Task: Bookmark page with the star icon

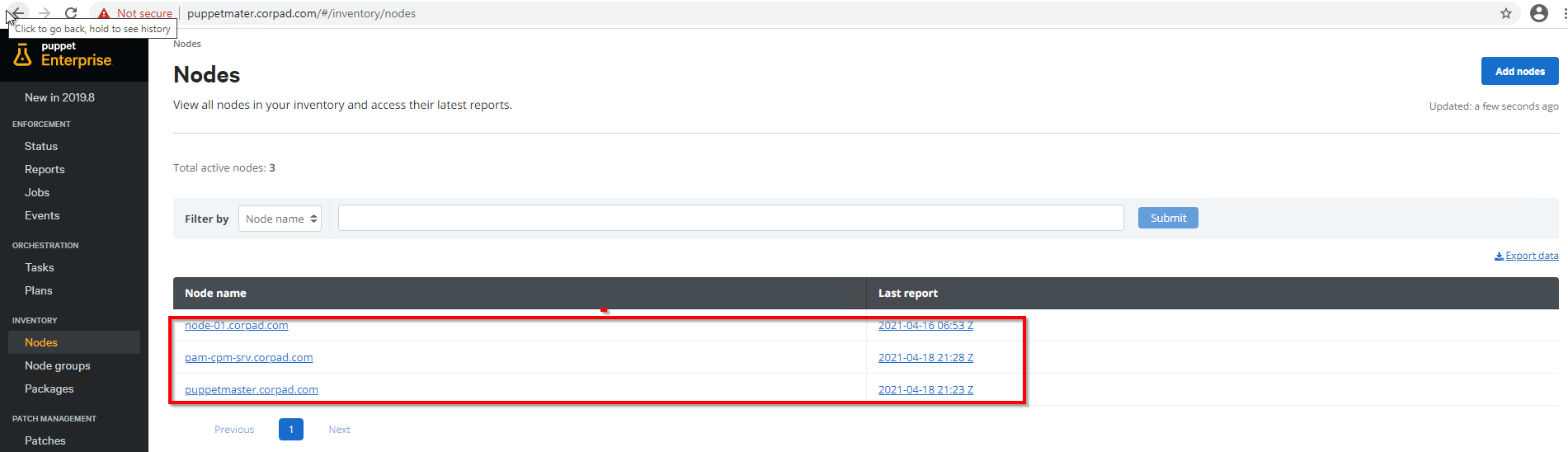Action: click(x=1506, y=13)
